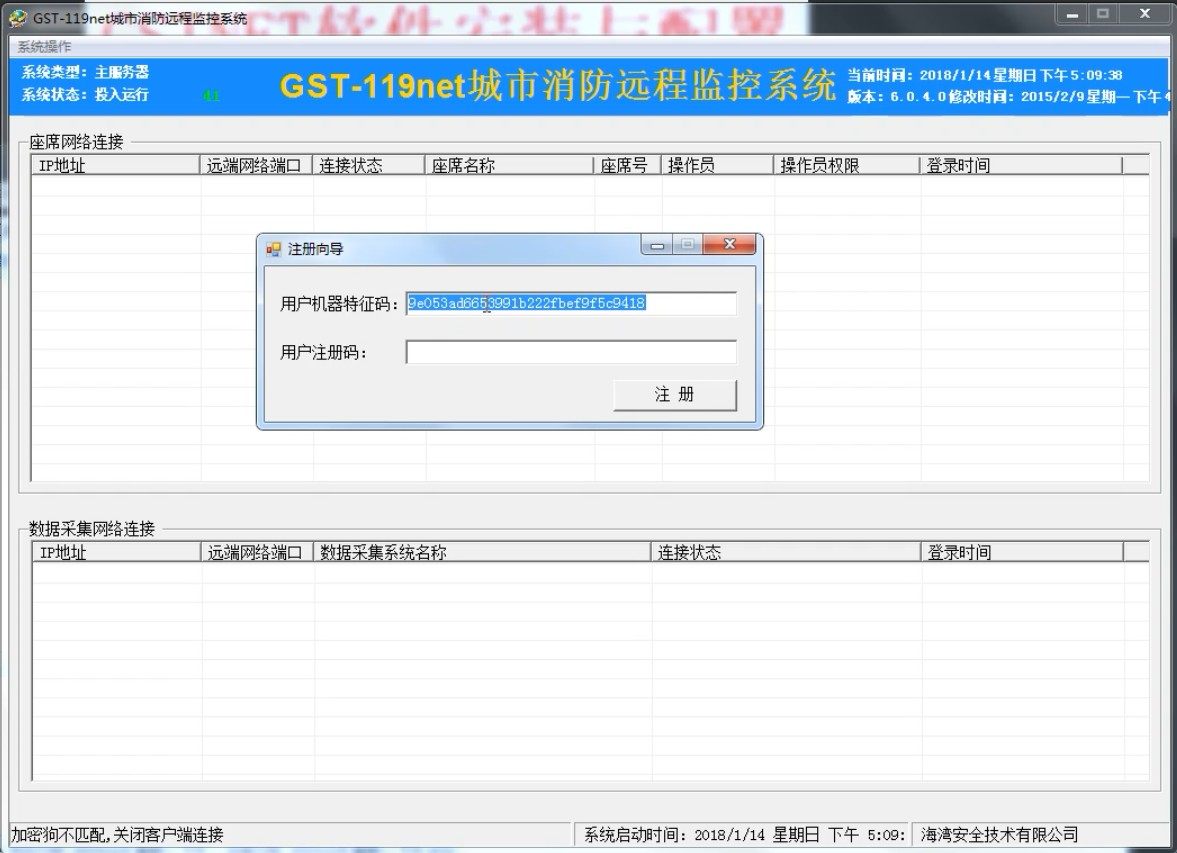Viewport: 1177px width, 853px height.
Task: Click the 注册向导 dialog title icon
Action: point(273,249)
